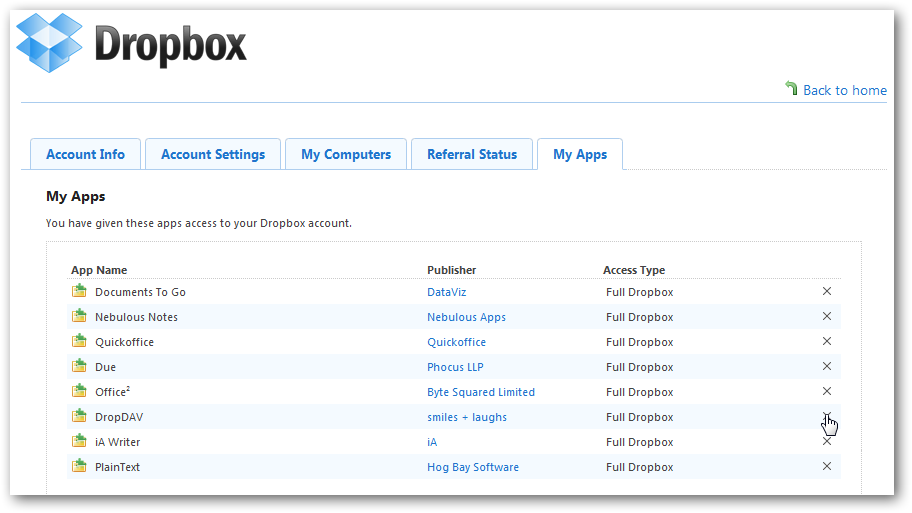Click the Access Type column header
This screenshot has height=513, width=912.
pos(634,270)
